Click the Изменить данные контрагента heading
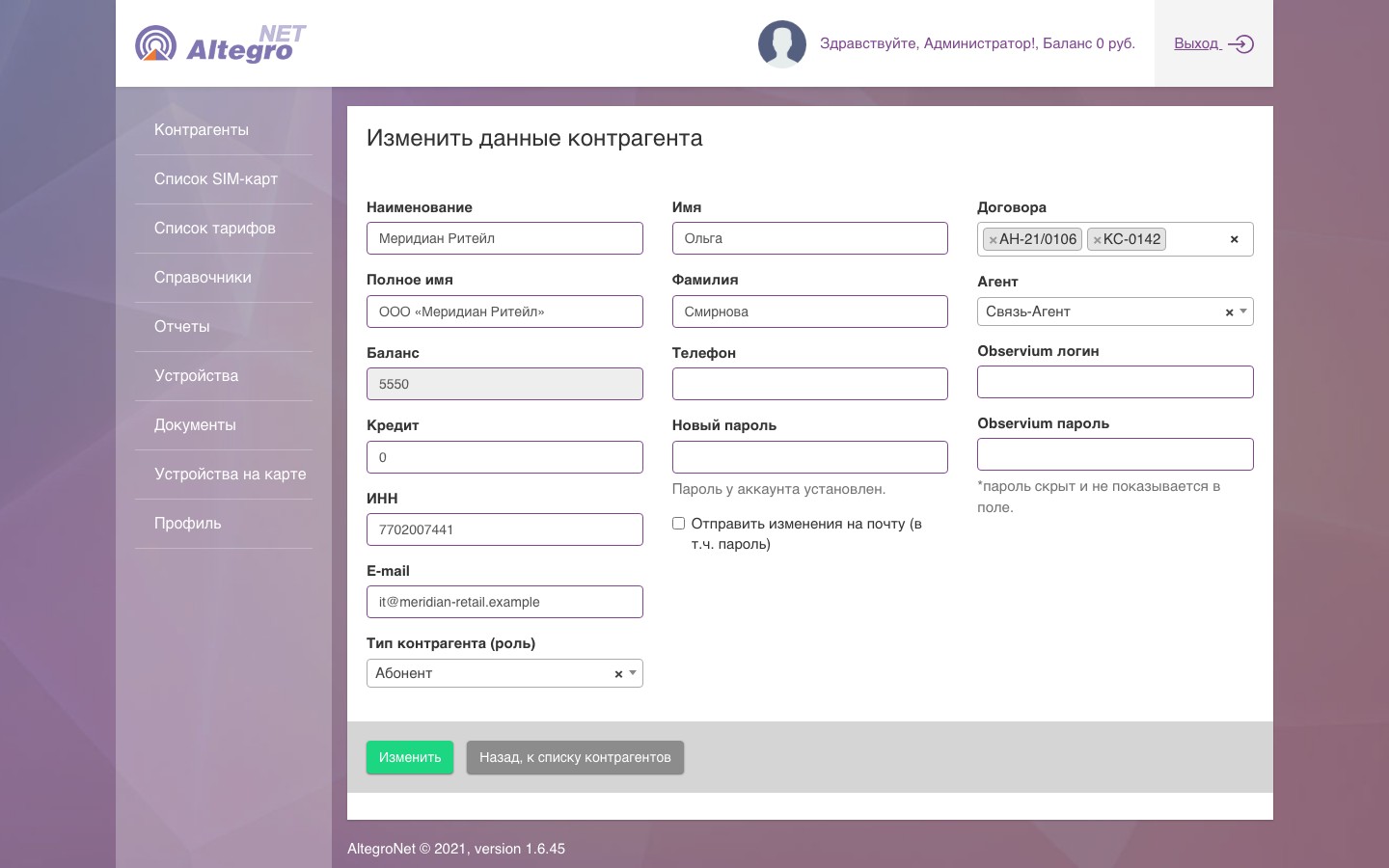This screenshot has height=868, width=1389. (x=534, y=138)
